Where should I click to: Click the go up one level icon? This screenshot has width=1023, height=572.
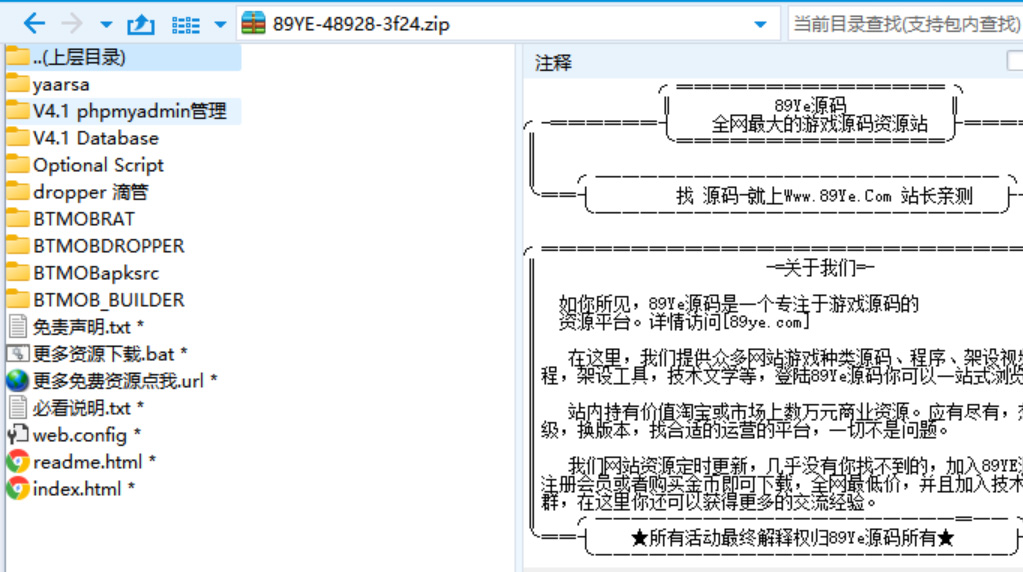(x=142, y=23)
